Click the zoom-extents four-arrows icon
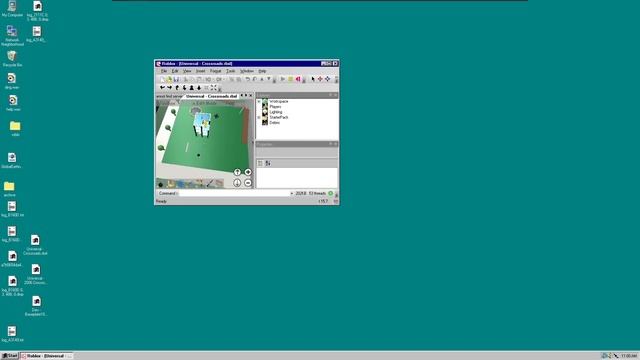Viewport: 640px width, 360px height. click(x=213, y=88)
